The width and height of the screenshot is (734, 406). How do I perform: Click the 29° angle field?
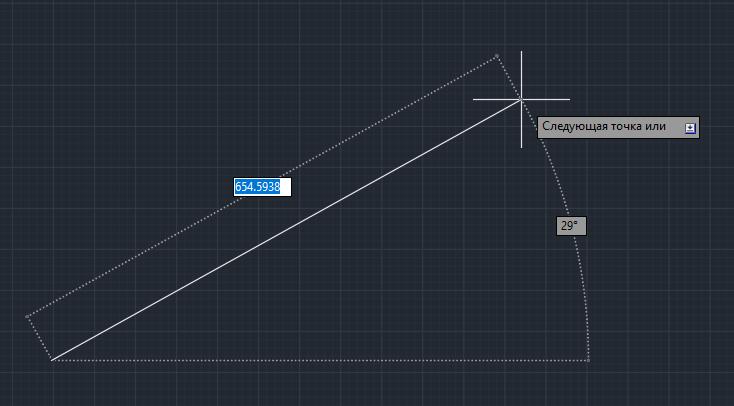[x=571, y=226]
